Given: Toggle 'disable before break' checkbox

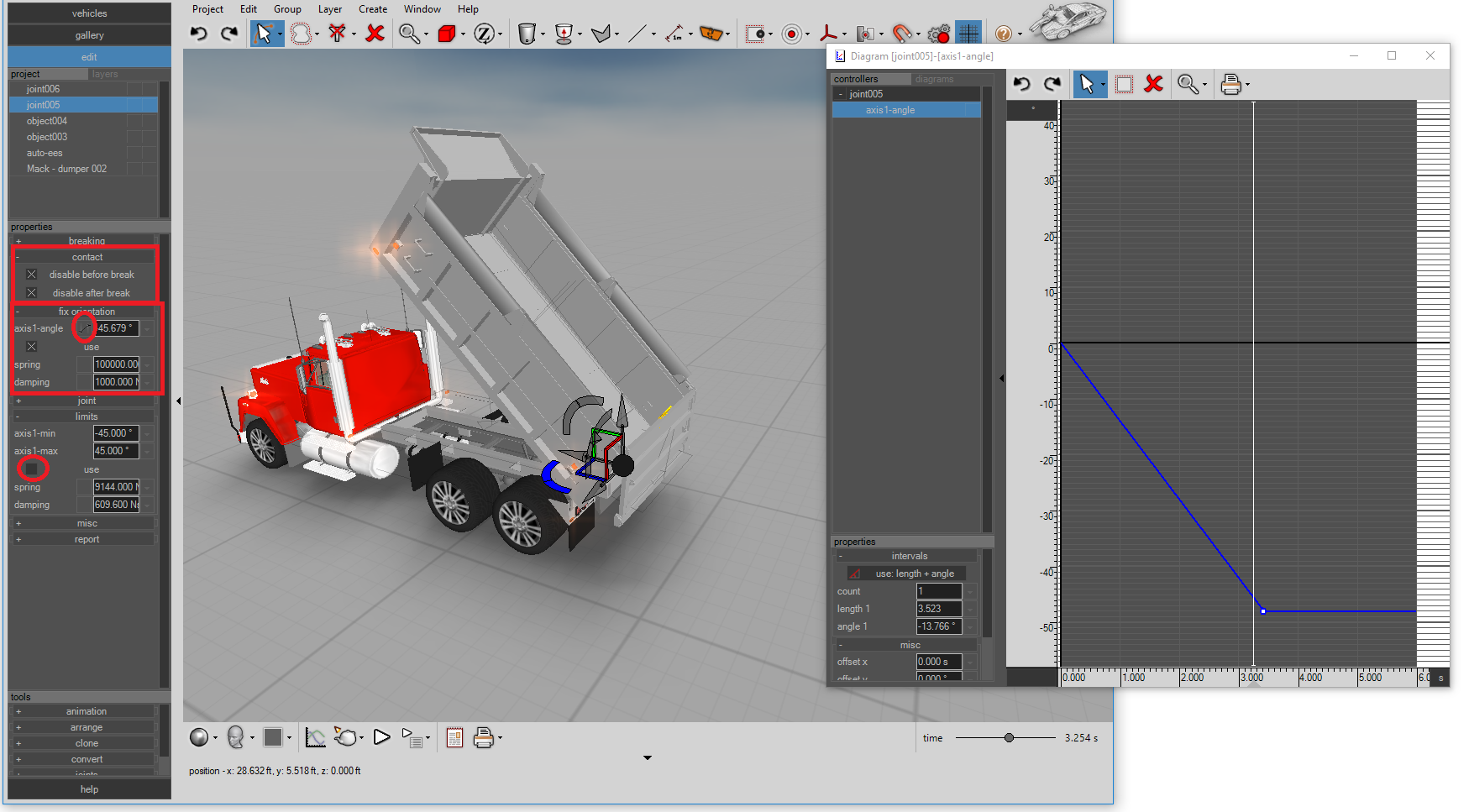Looking at the screenshot, I should pos(31,275).
